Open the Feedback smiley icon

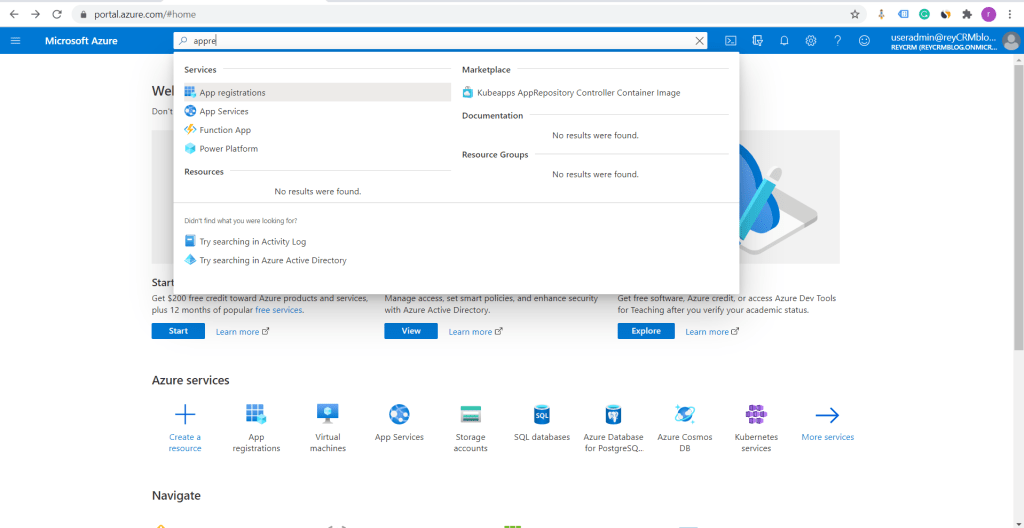pyautogui.click(x=864, y=41)
